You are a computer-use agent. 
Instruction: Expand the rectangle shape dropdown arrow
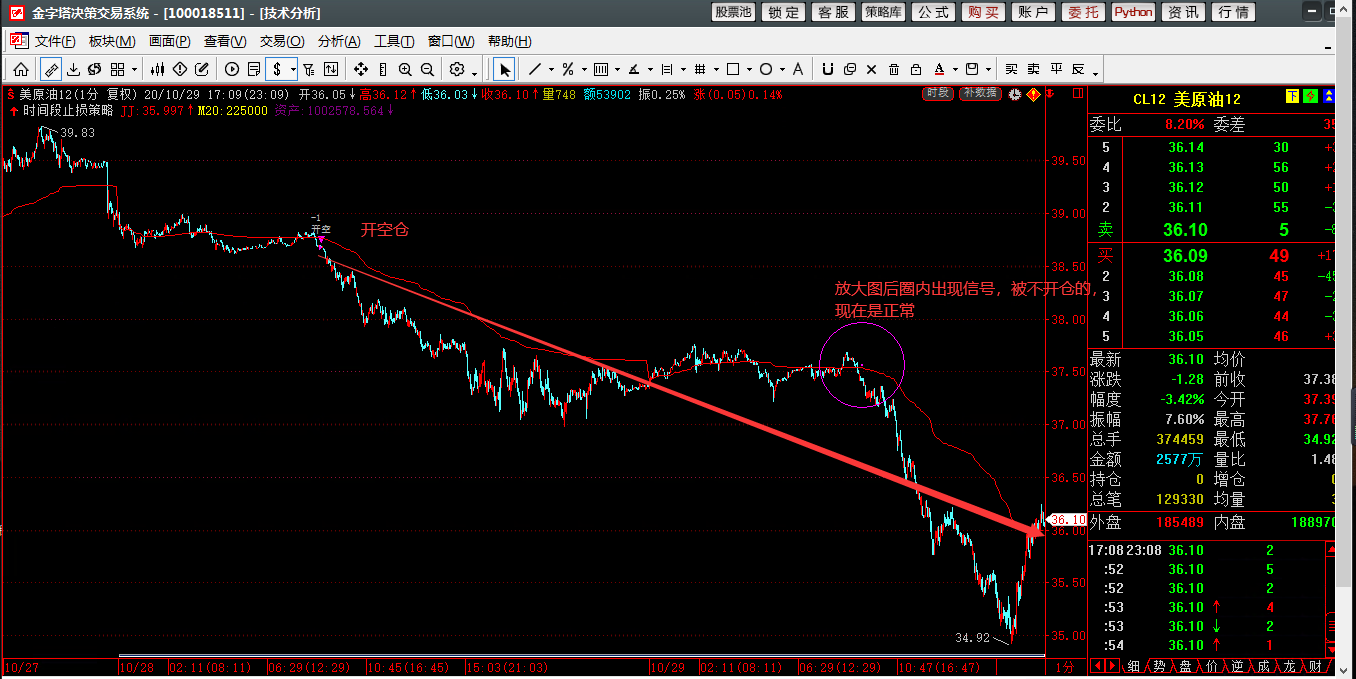pyautogui.click(x=749, y=70)
